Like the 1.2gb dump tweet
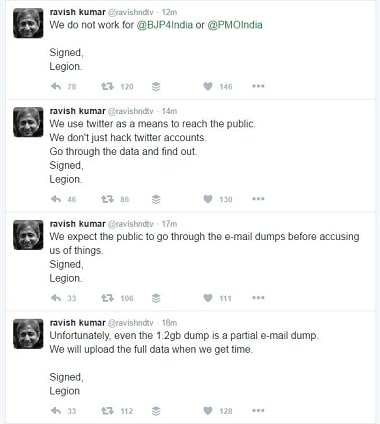380x424 pixels. click(208, 411)
